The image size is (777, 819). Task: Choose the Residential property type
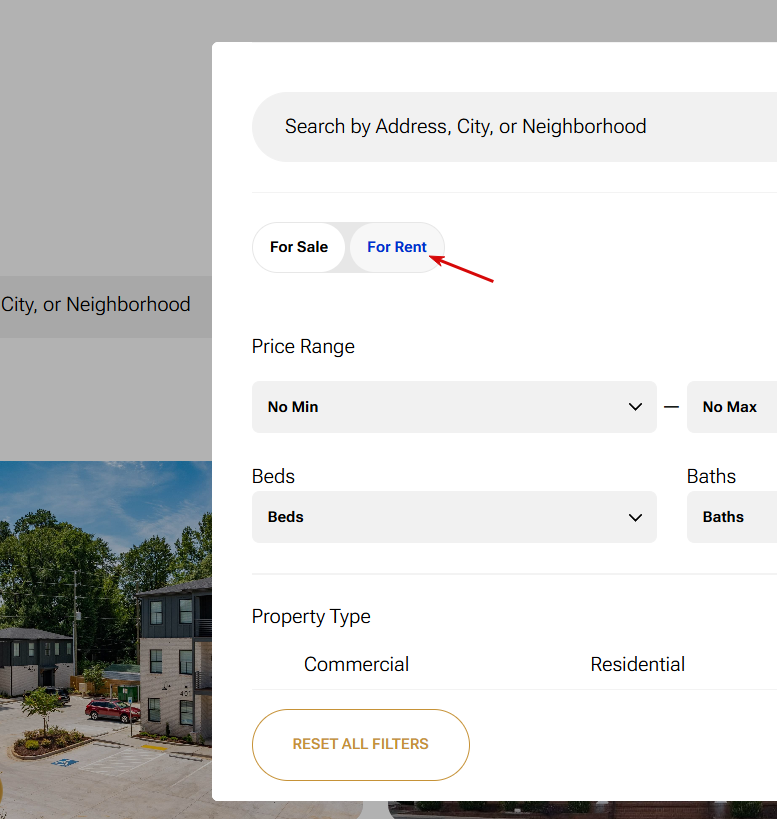click(637, 664)
